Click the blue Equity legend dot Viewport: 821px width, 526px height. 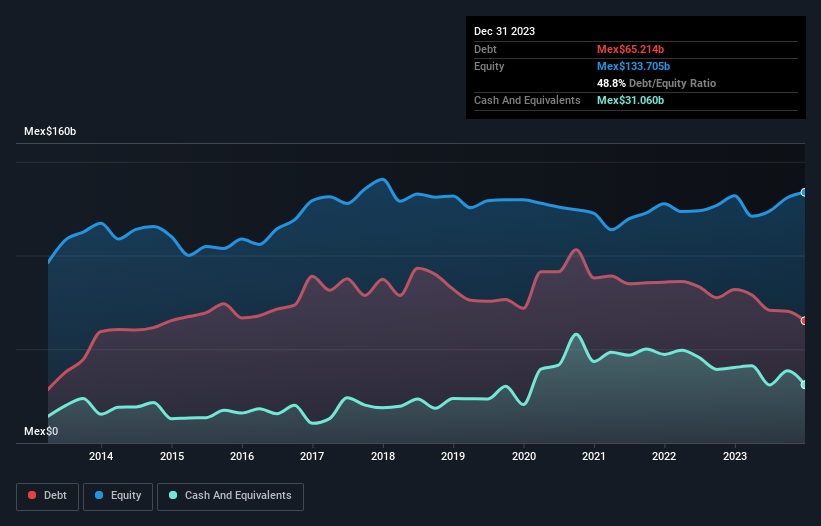pyautogui.click(x=99, y=495)
